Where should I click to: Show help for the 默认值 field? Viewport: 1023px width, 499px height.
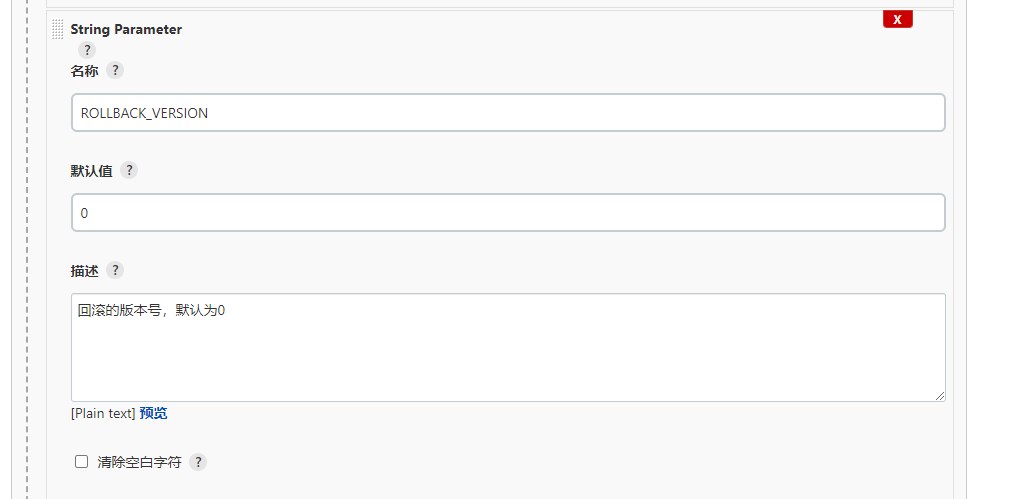(129, 170)
